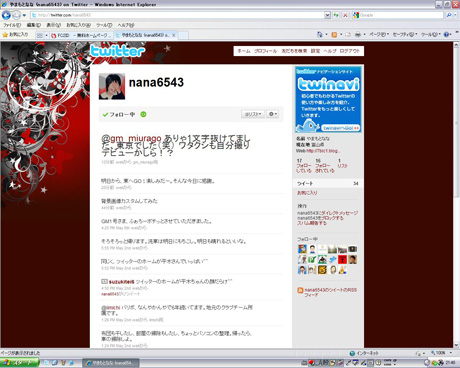Click the Quick Tabs grid icon

[40, 35]
